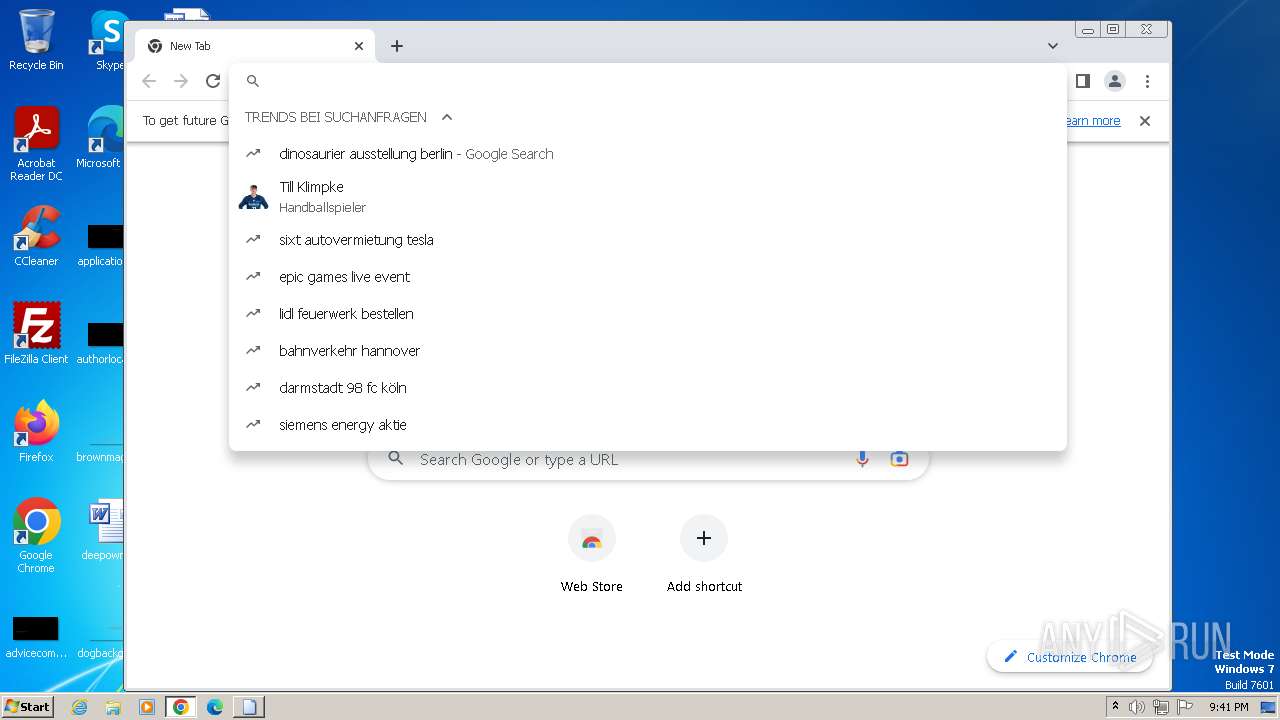Click the Till Klimpke thumbnail image
The image size is (1280, 720).
coord(254,197)
